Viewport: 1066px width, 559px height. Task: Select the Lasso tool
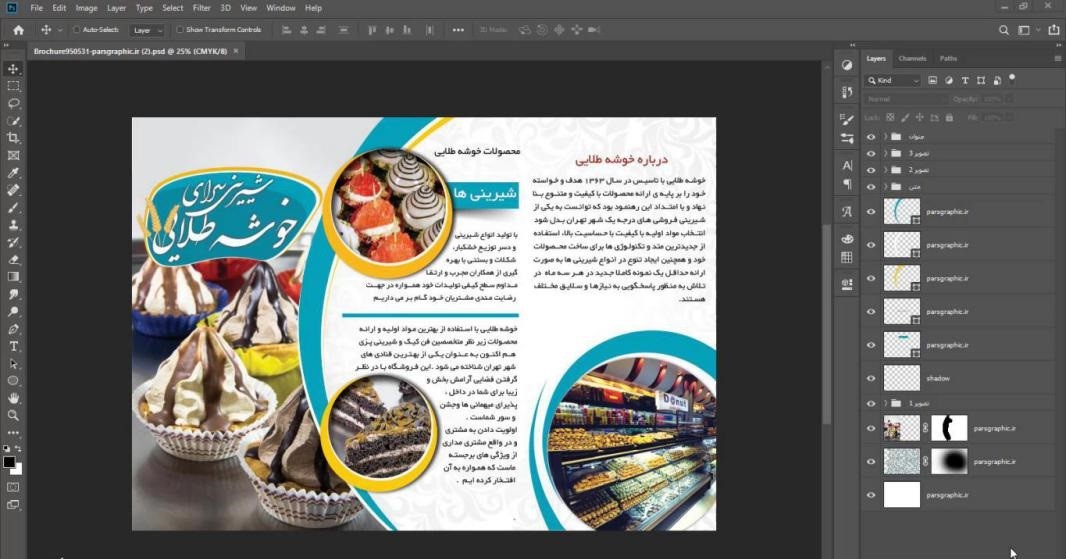coord(13,103)
